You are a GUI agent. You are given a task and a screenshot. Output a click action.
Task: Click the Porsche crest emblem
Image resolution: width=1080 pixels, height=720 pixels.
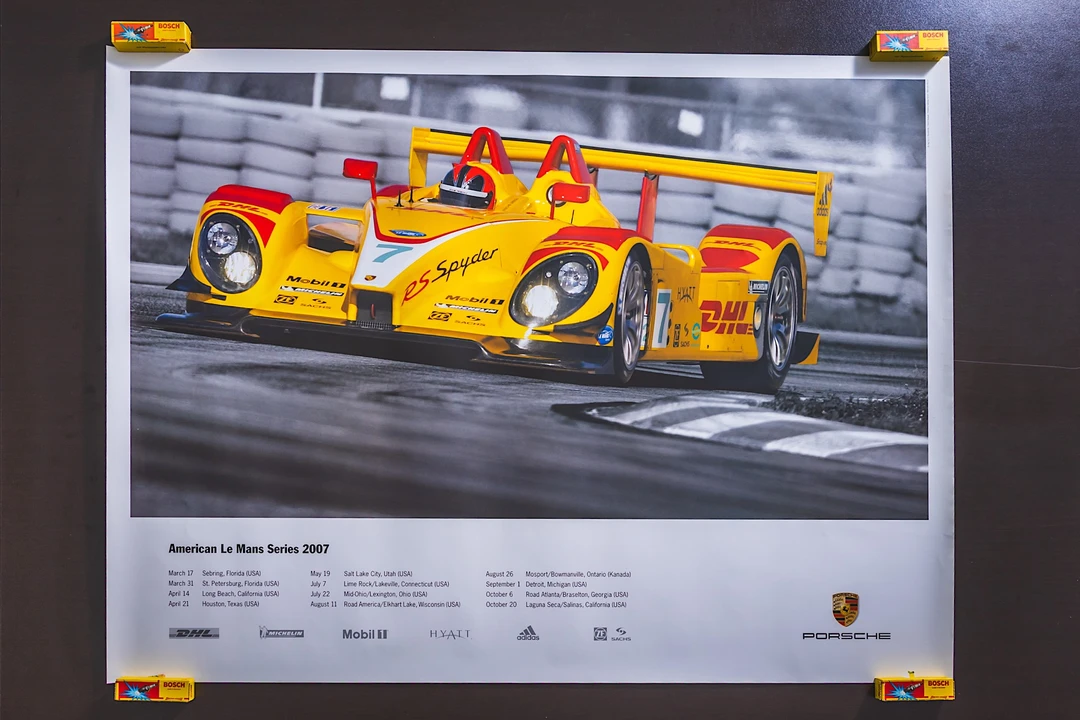[x=845, y=608]
